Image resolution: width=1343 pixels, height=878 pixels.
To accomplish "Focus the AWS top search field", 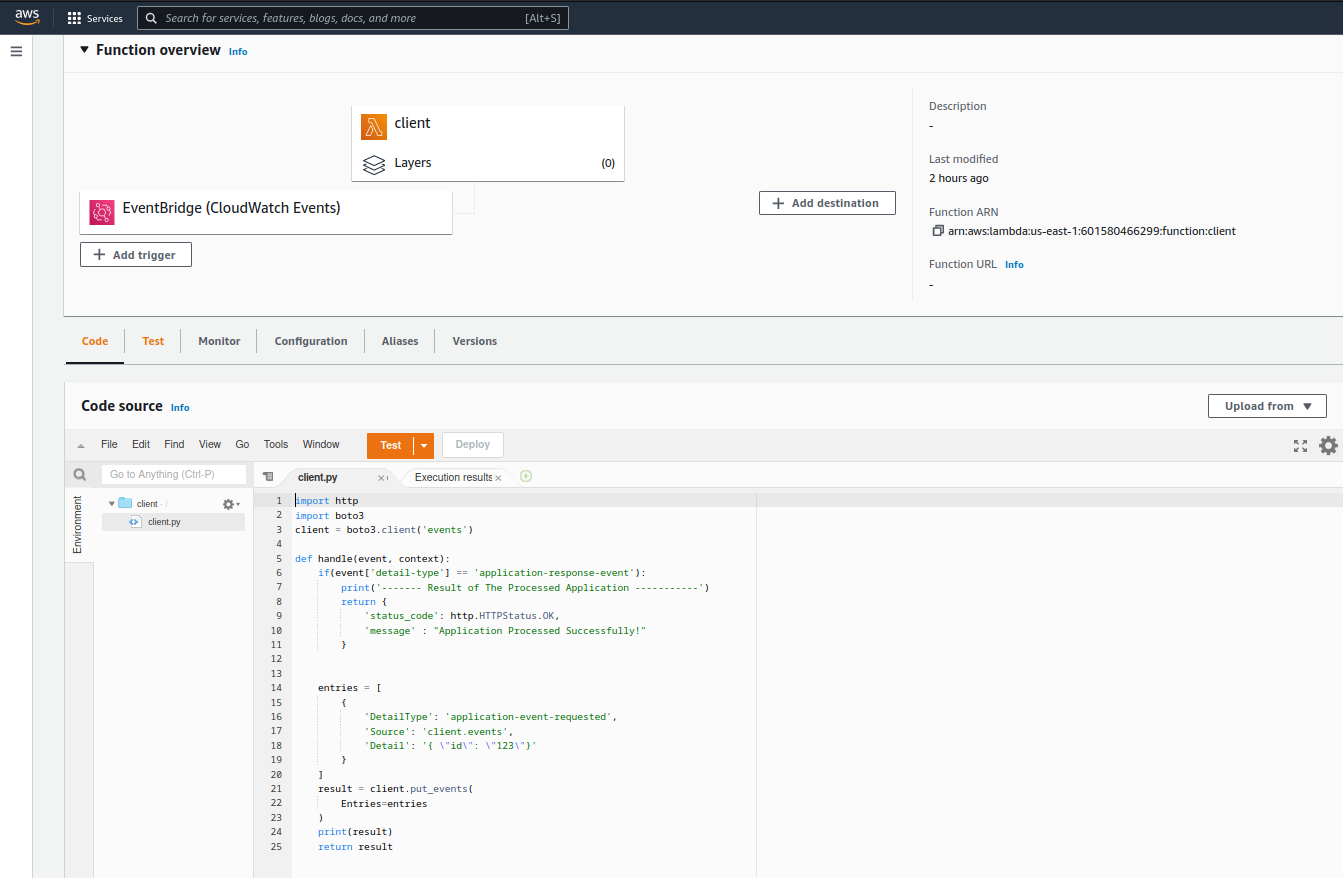I will point(352,18).
